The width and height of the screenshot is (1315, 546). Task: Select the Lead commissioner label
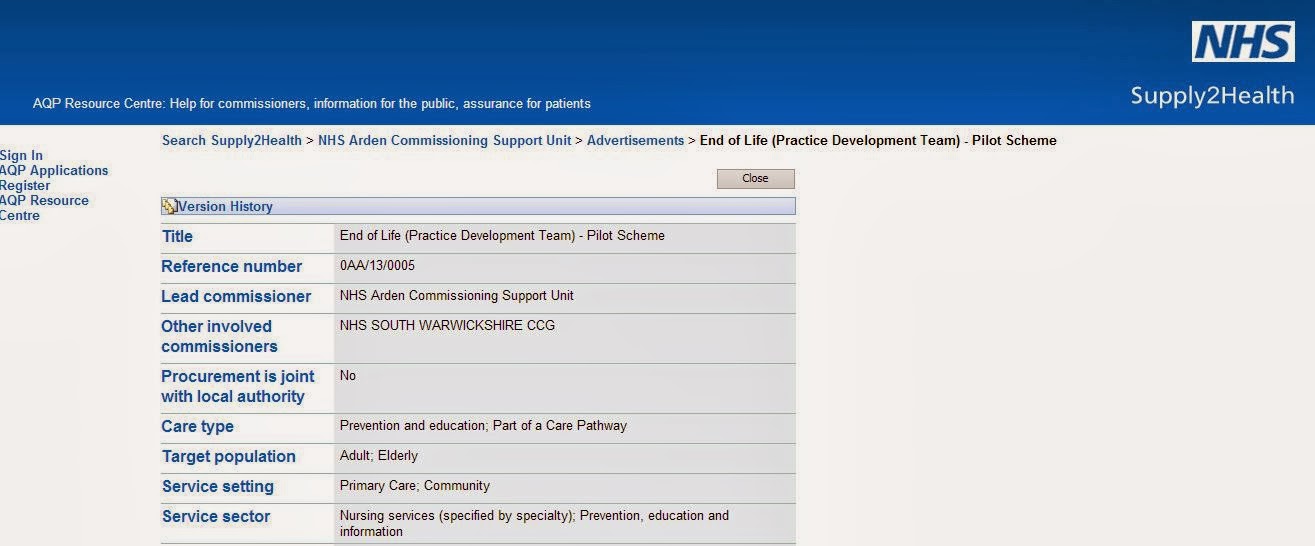pos(236,297)
